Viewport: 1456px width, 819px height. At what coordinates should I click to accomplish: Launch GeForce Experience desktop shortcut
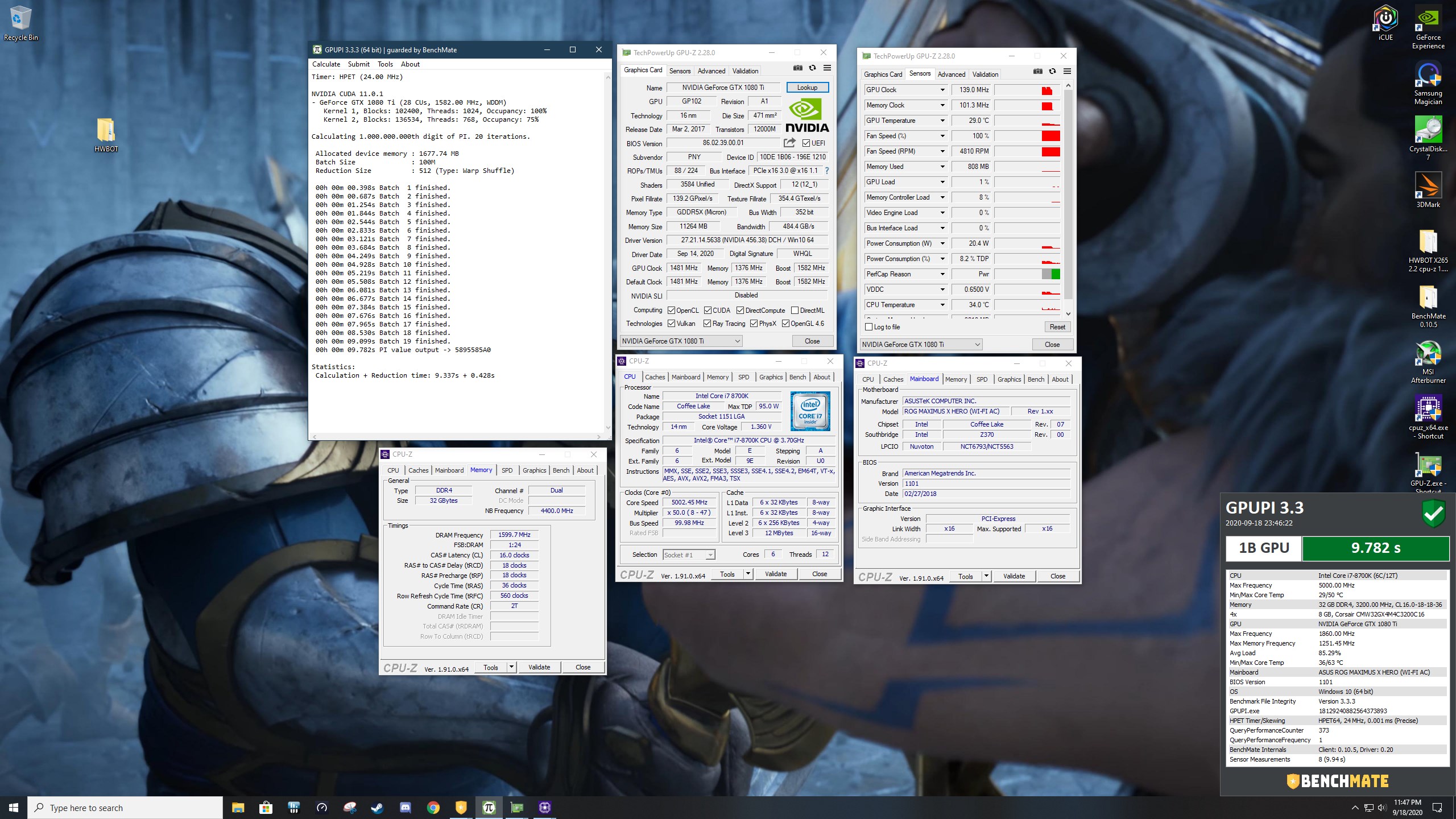(1428, 27)
